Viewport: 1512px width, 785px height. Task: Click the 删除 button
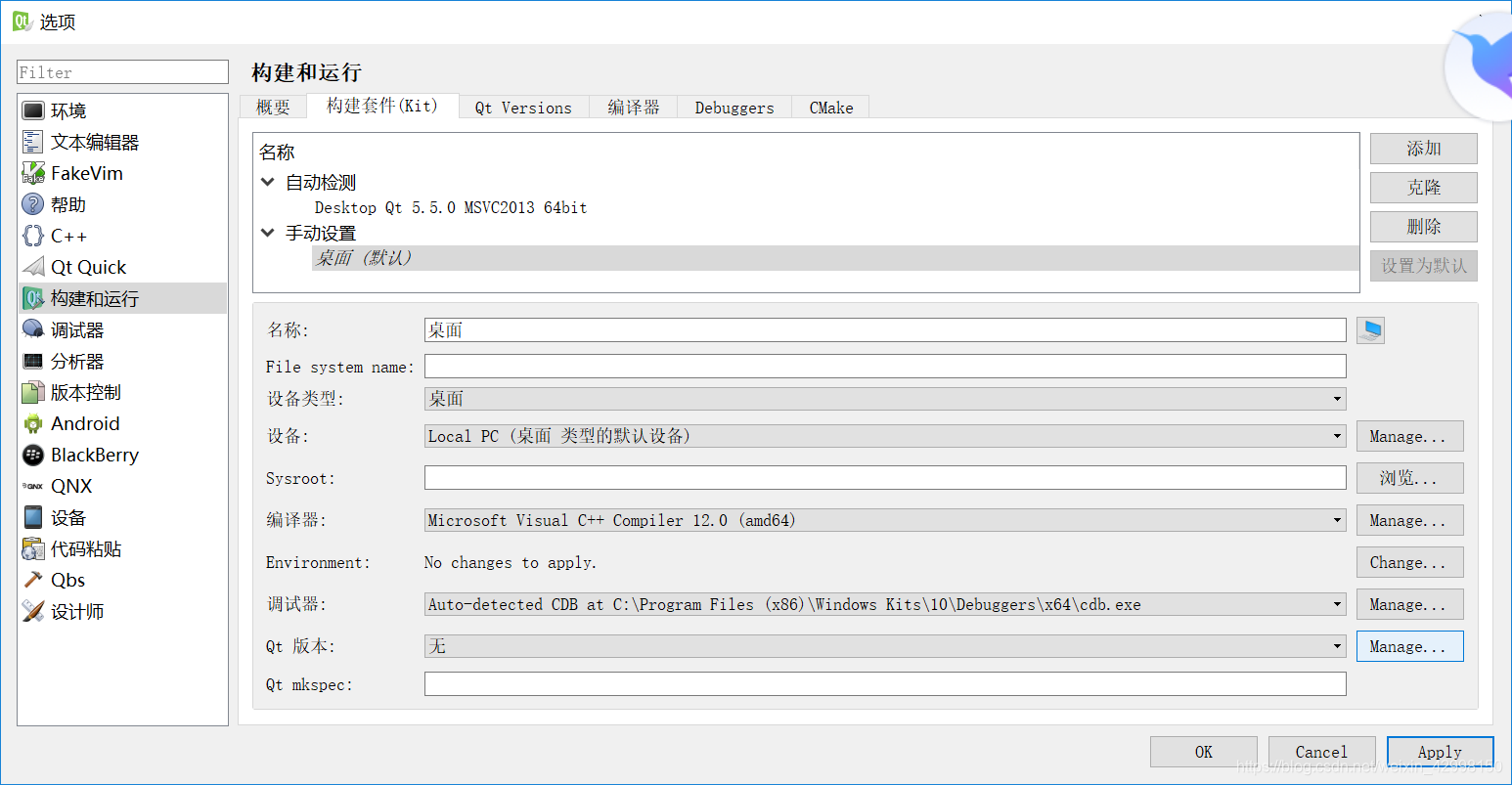pyautogui.click(x=1423, y=227)
